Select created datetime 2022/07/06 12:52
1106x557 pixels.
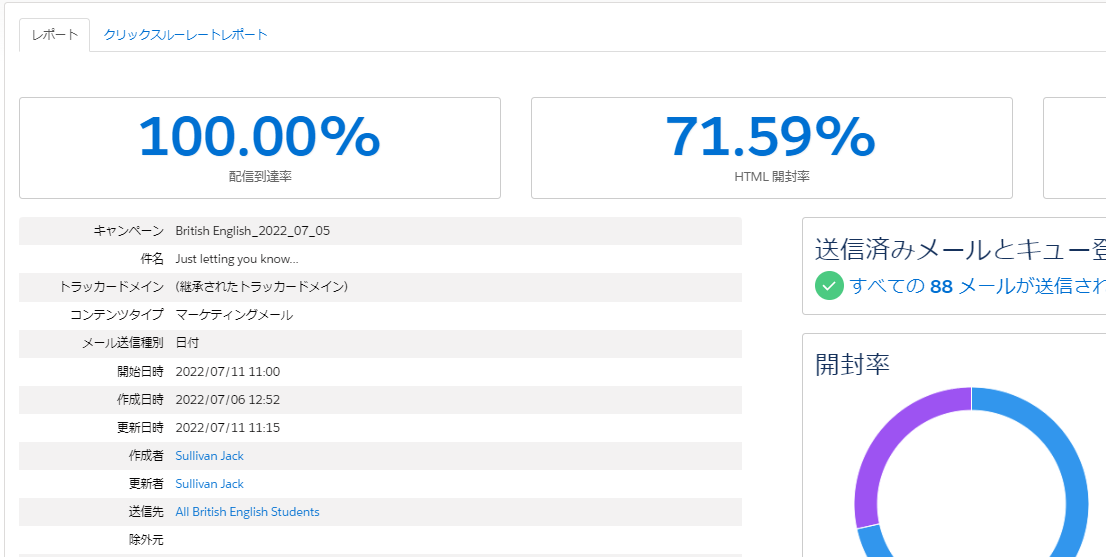point(228,400)
